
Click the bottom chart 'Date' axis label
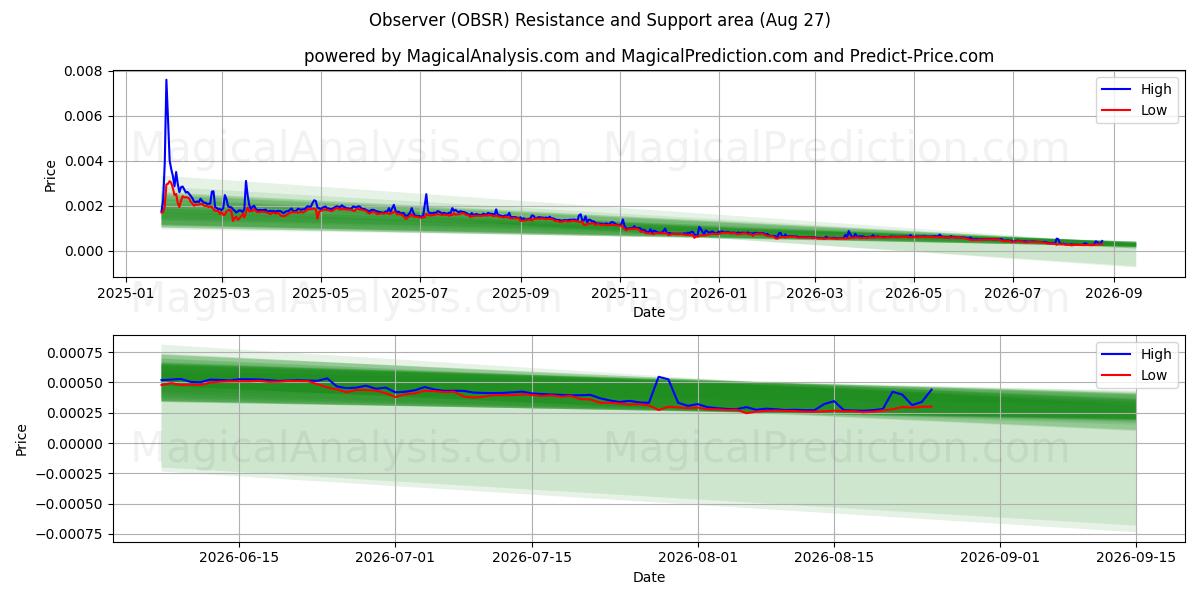click(x=649, y=578)
